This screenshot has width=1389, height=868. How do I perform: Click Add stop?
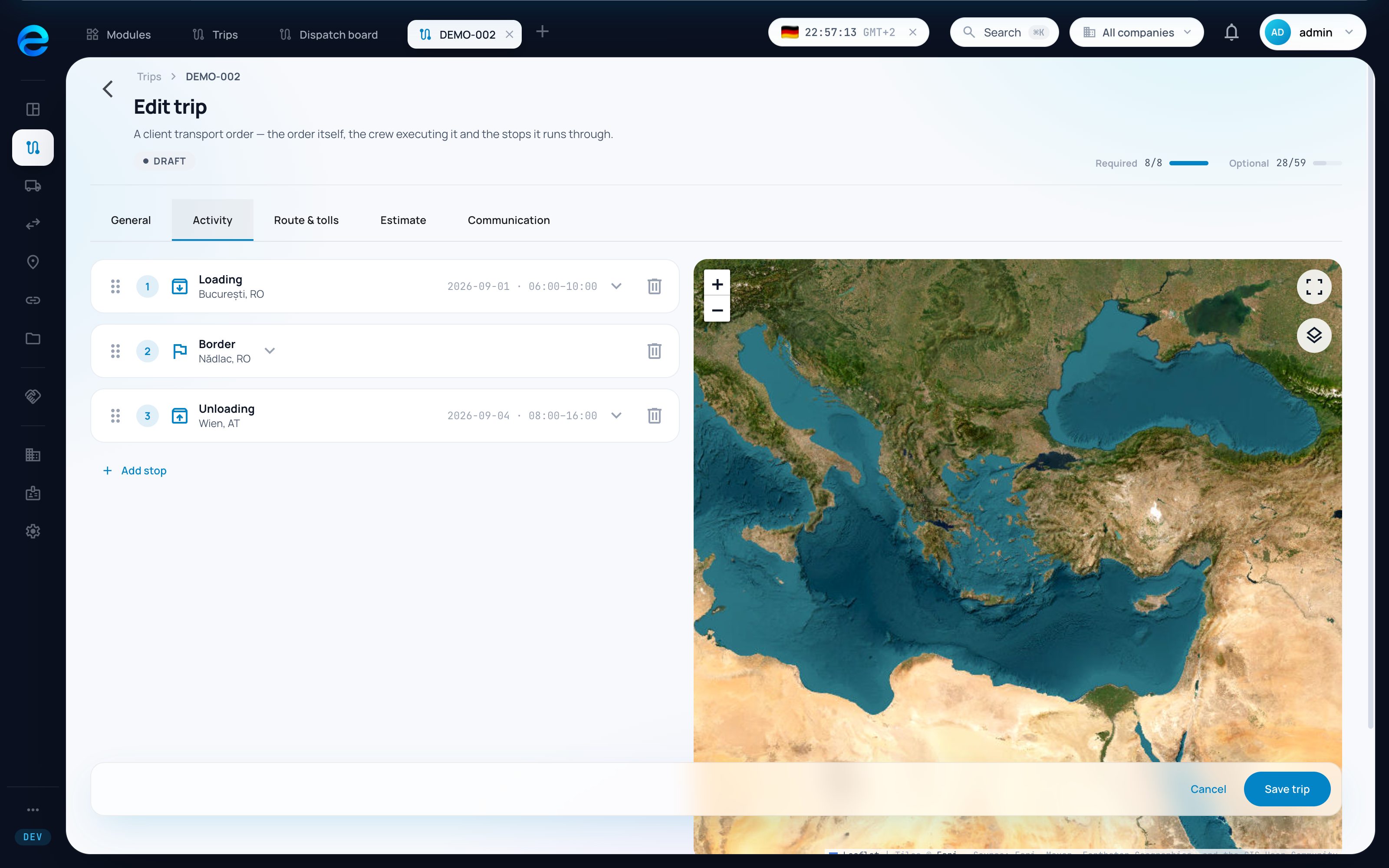click(134, 471)
